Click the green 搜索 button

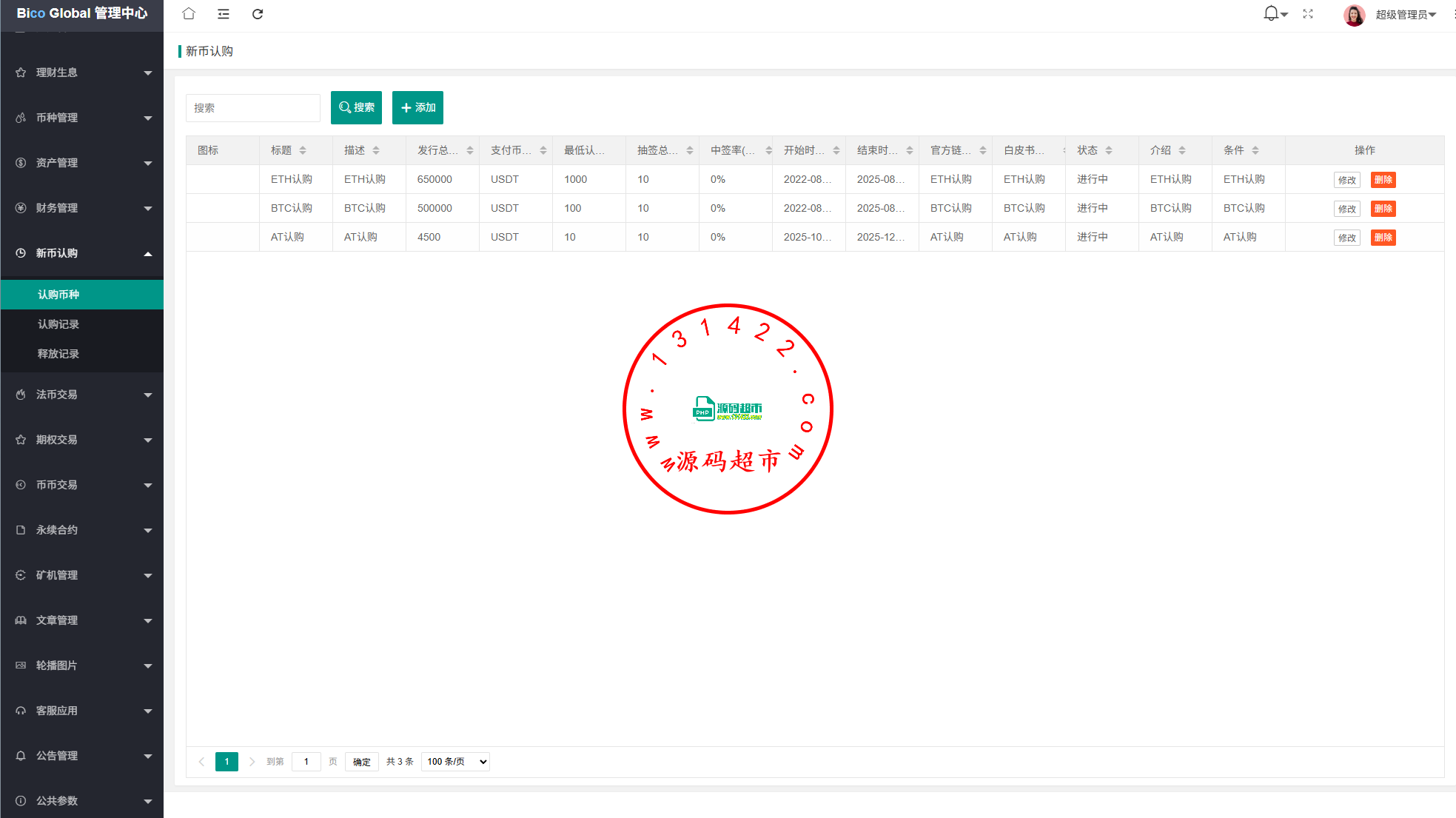356,108
